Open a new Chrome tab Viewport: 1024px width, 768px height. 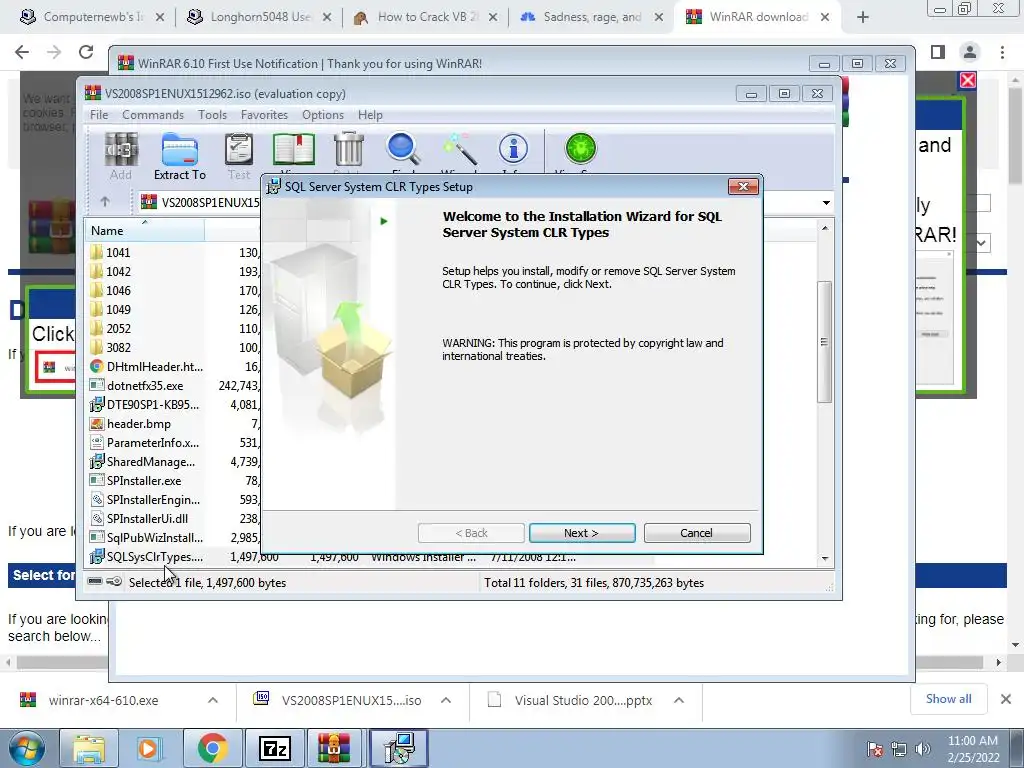(863, 18)
